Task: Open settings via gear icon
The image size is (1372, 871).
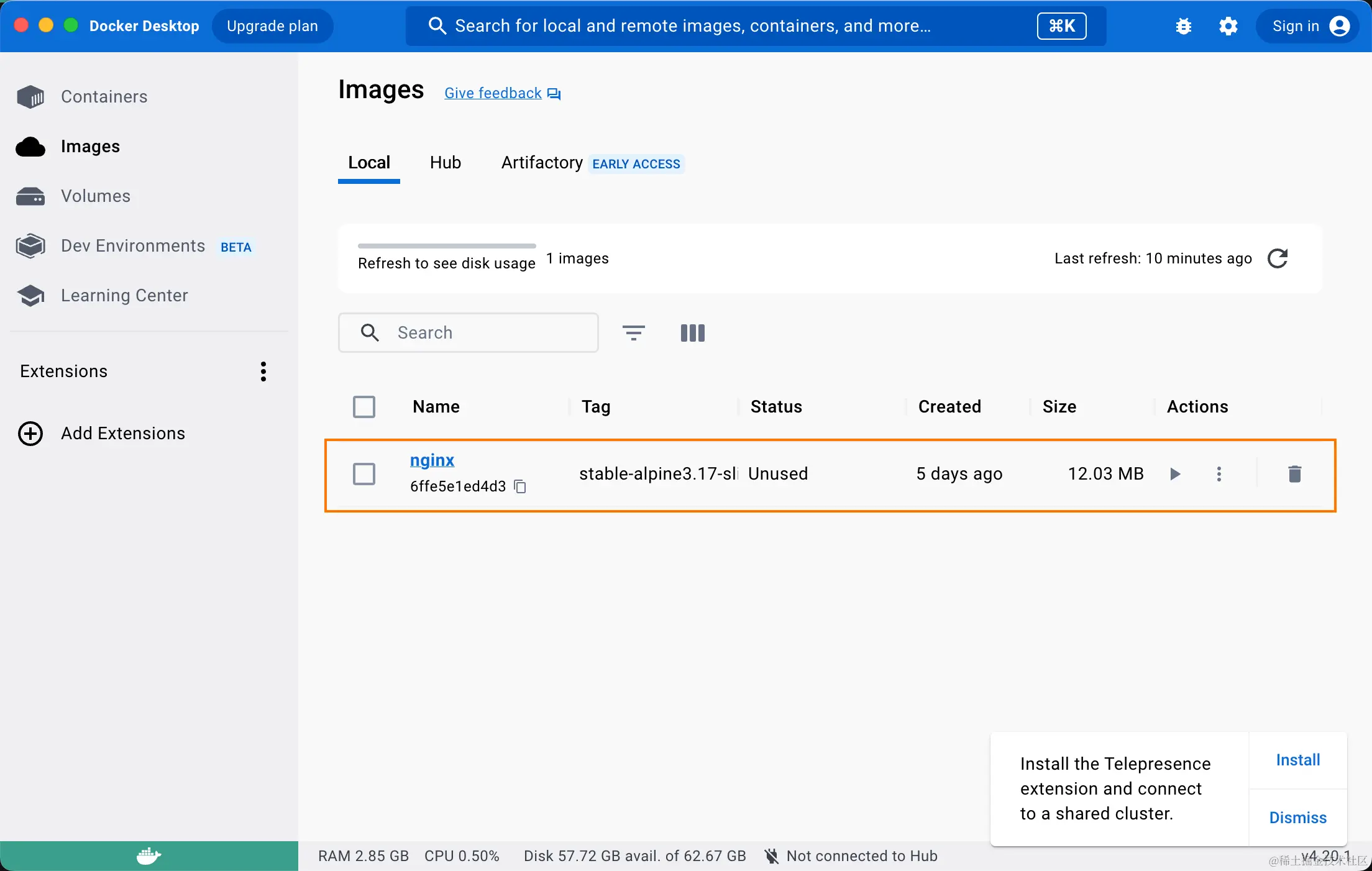Action: (1228, 26)
